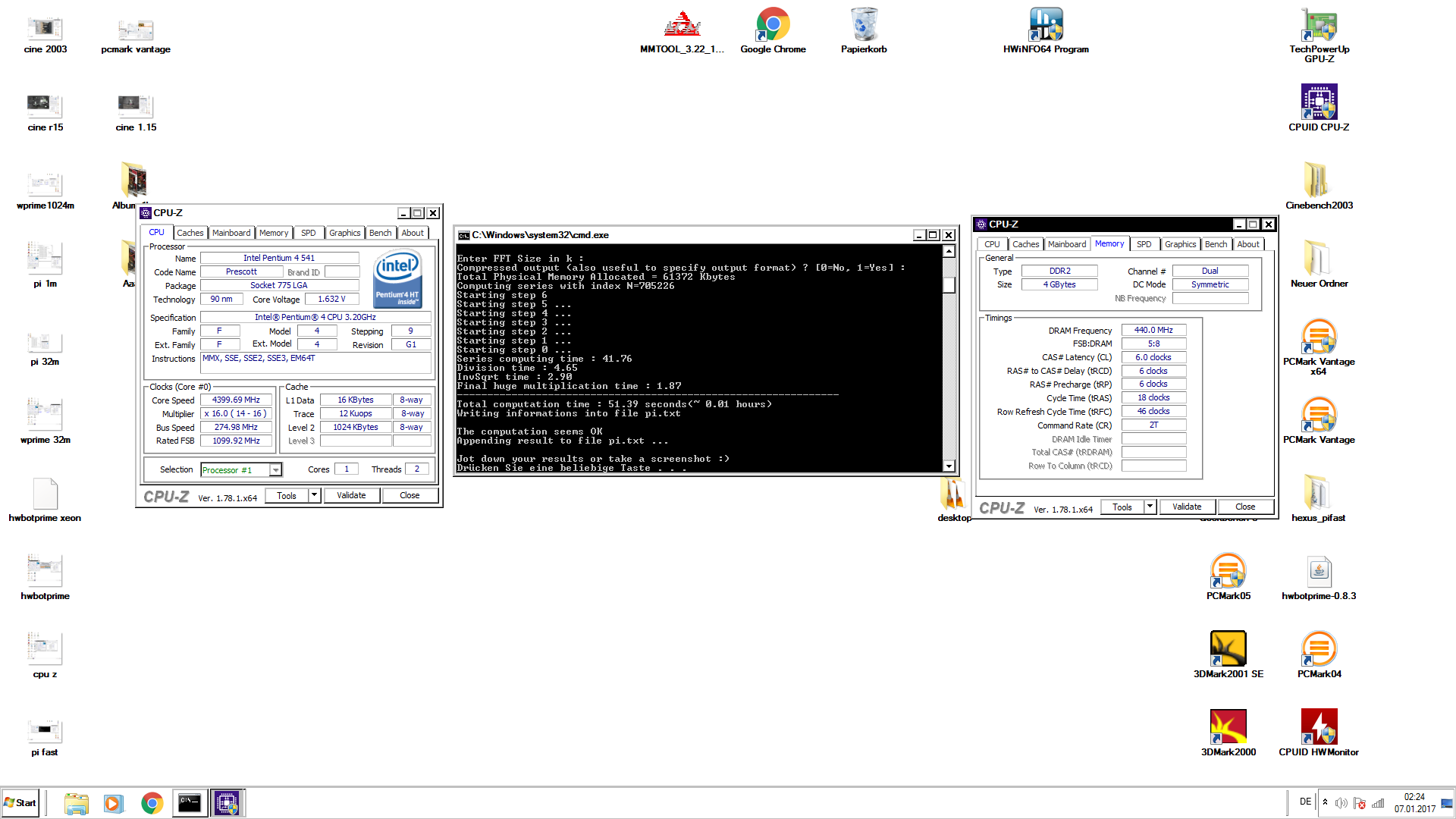Open About tab in right CPU-Z window

1248,244
